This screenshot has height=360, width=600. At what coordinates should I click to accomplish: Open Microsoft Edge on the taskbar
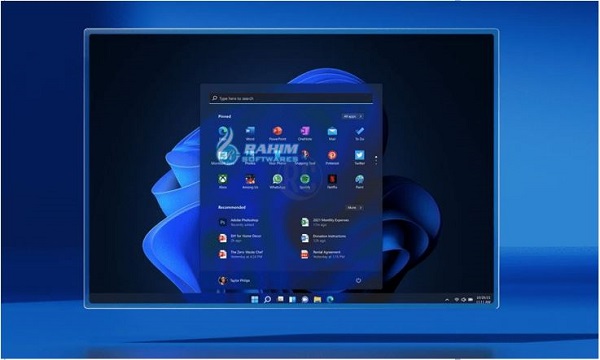point(330,299)
